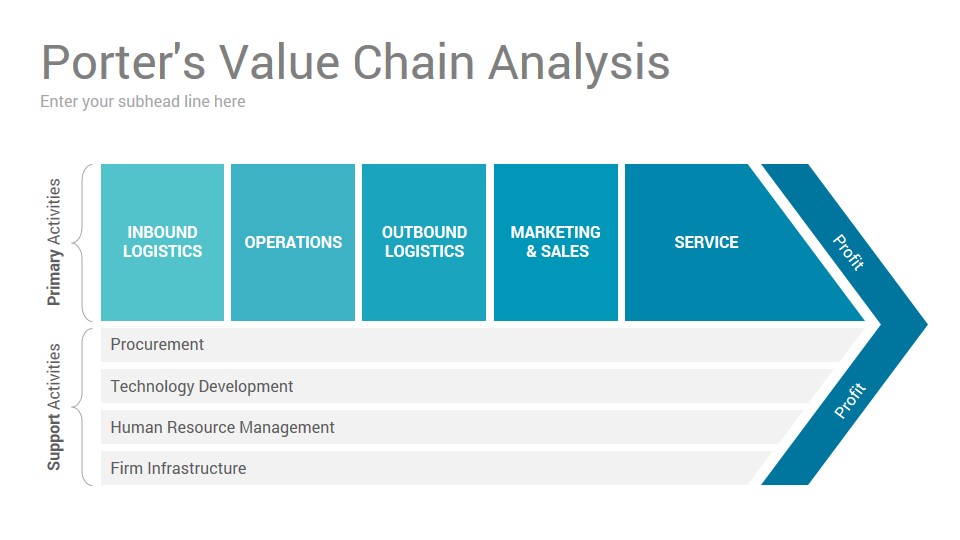Select the curly brace beside Primary Activities
The width and height of the screenshot is (960, 540).
pyautogui.click(x=83, y=242)
